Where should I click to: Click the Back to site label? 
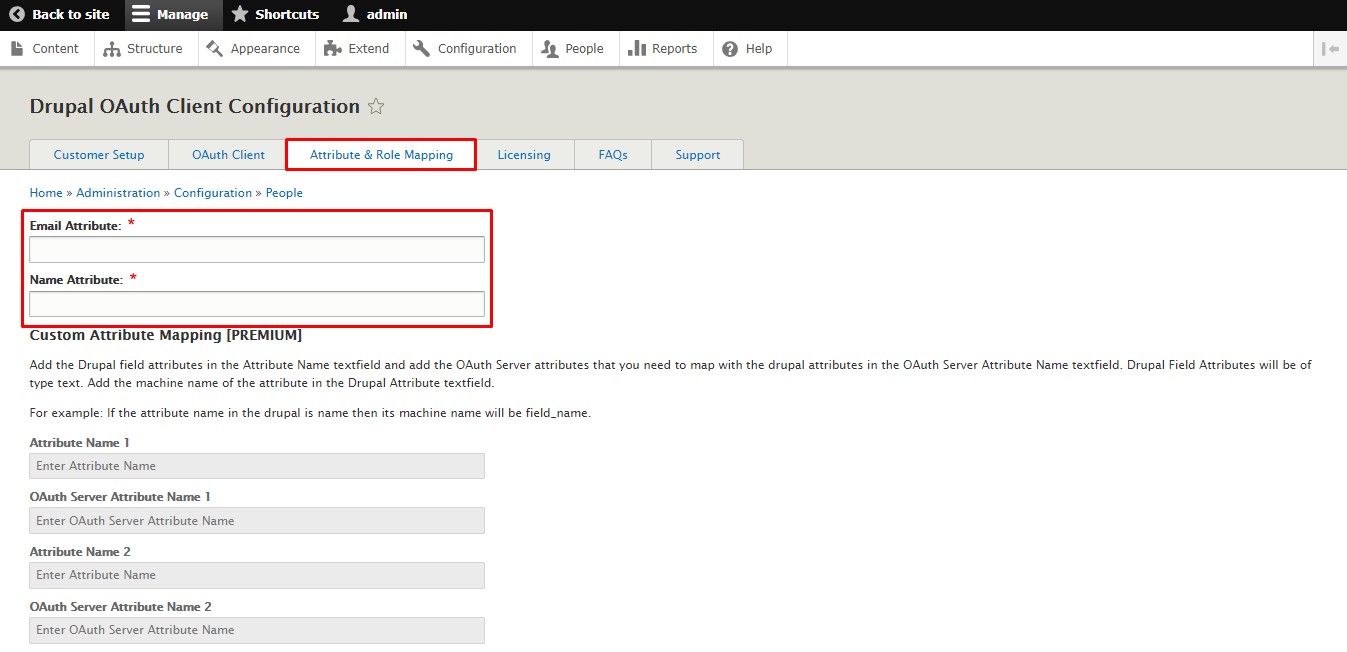coord(71,14)
